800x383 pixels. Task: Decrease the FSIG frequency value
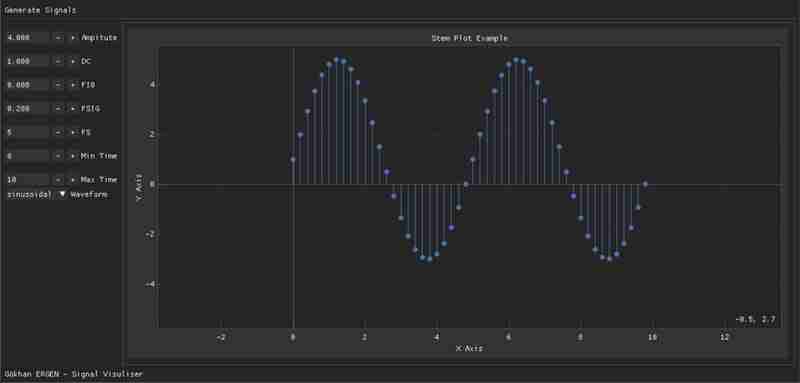[59, 109]
